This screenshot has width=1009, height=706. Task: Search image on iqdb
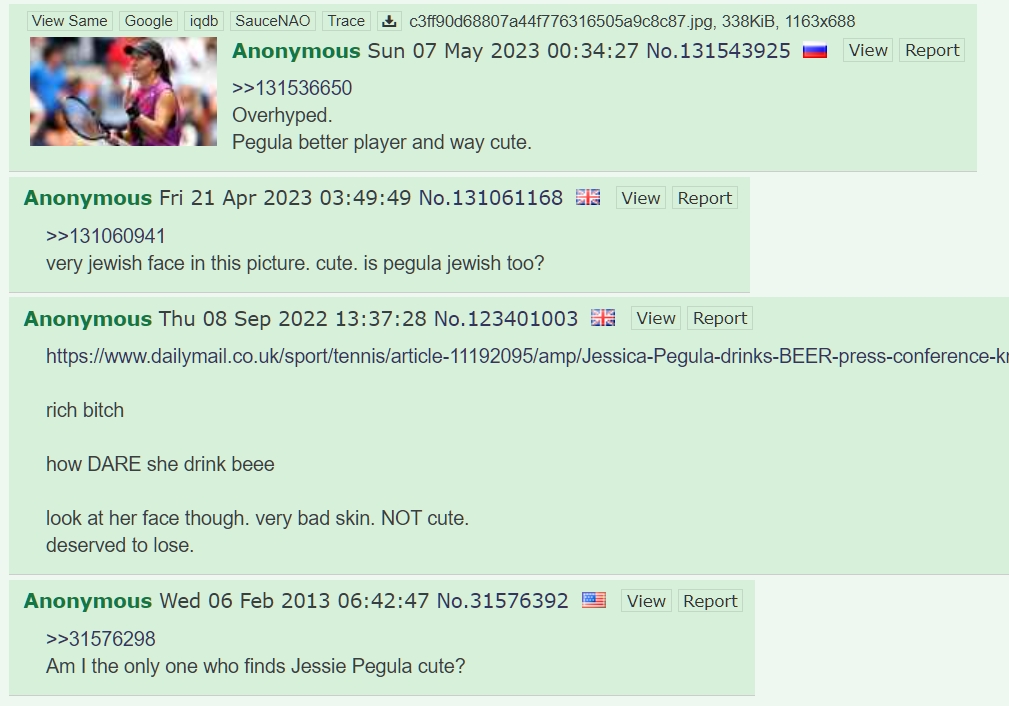tap(204, 21)
